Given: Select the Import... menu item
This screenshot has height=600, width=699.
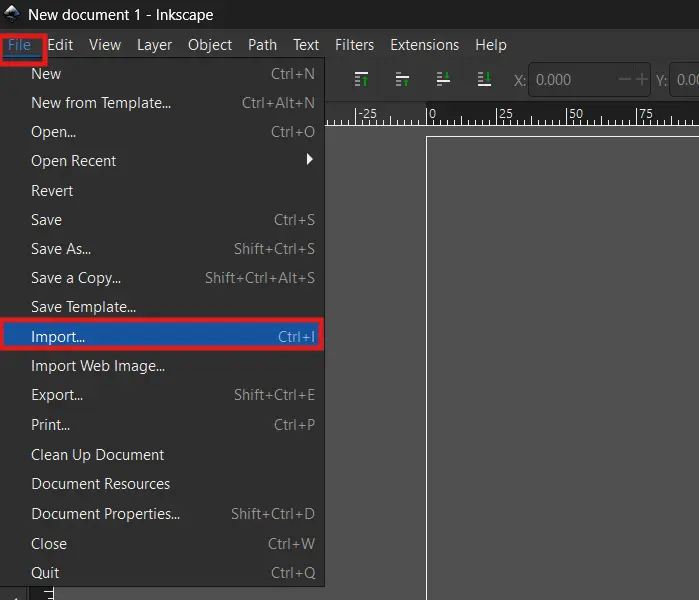Looking at the screenshot, I should (x=162, y=337).
